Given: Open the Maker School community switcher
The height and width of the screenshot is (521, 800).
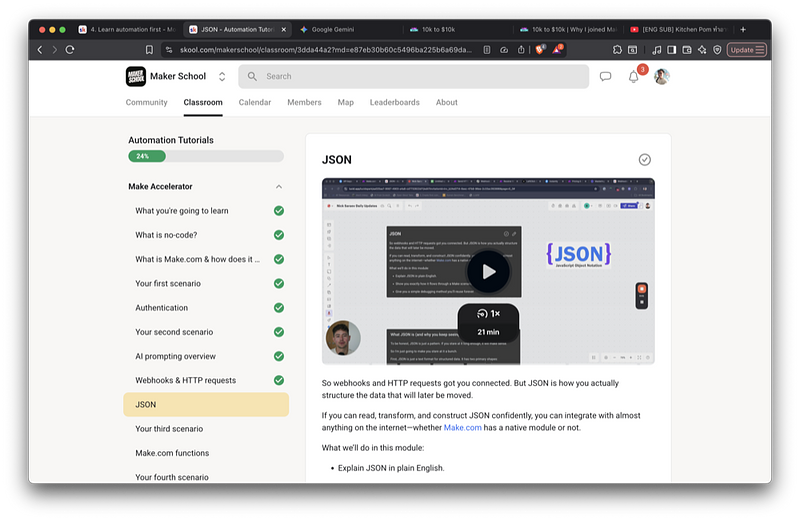Looking at the screenshot, I should pos(222,76).
